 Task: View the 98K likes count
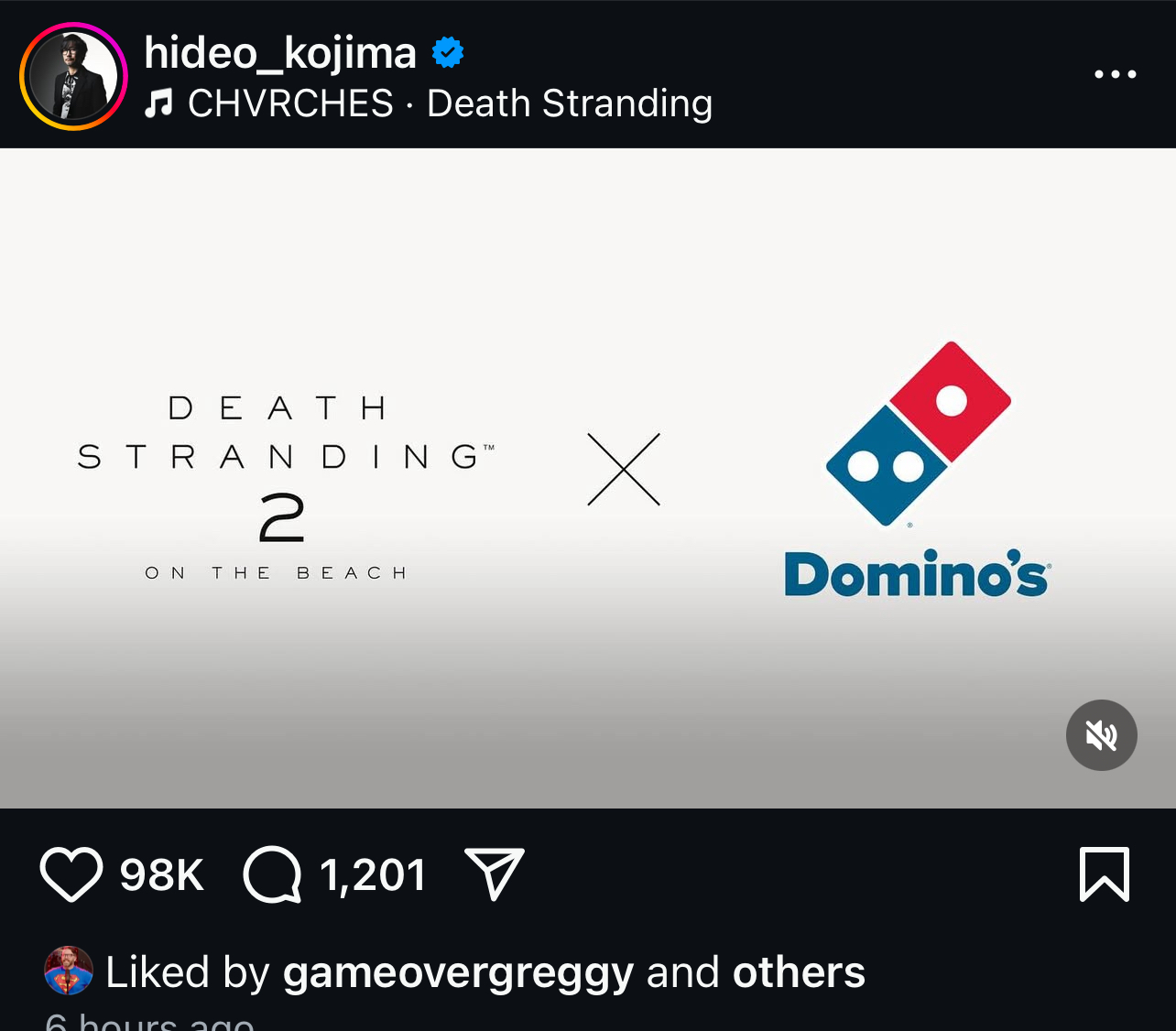tap(161, 874)
